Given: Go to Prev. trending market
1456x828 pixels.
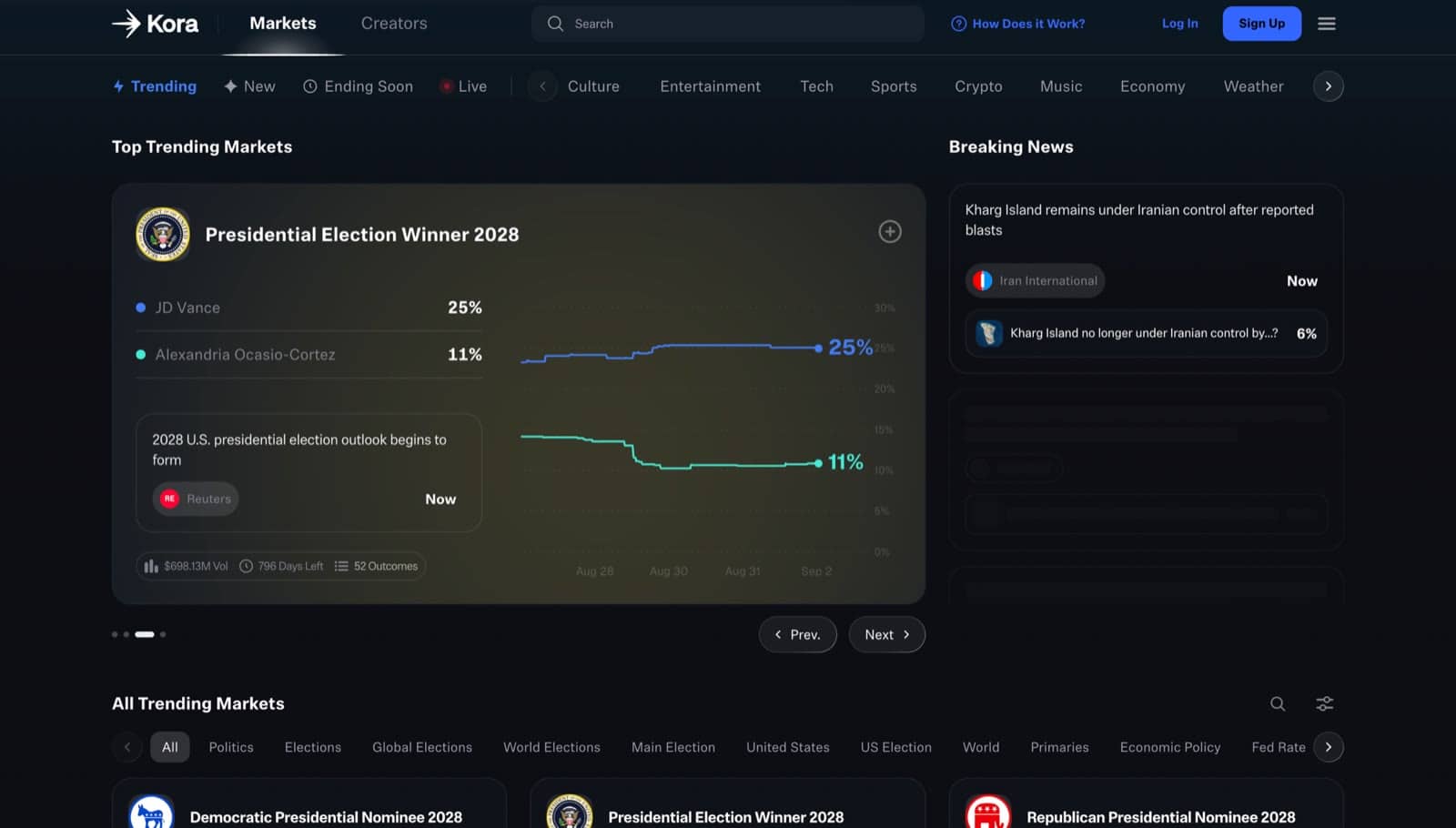Looking at the screenshot, I should (x=798, y=634).
